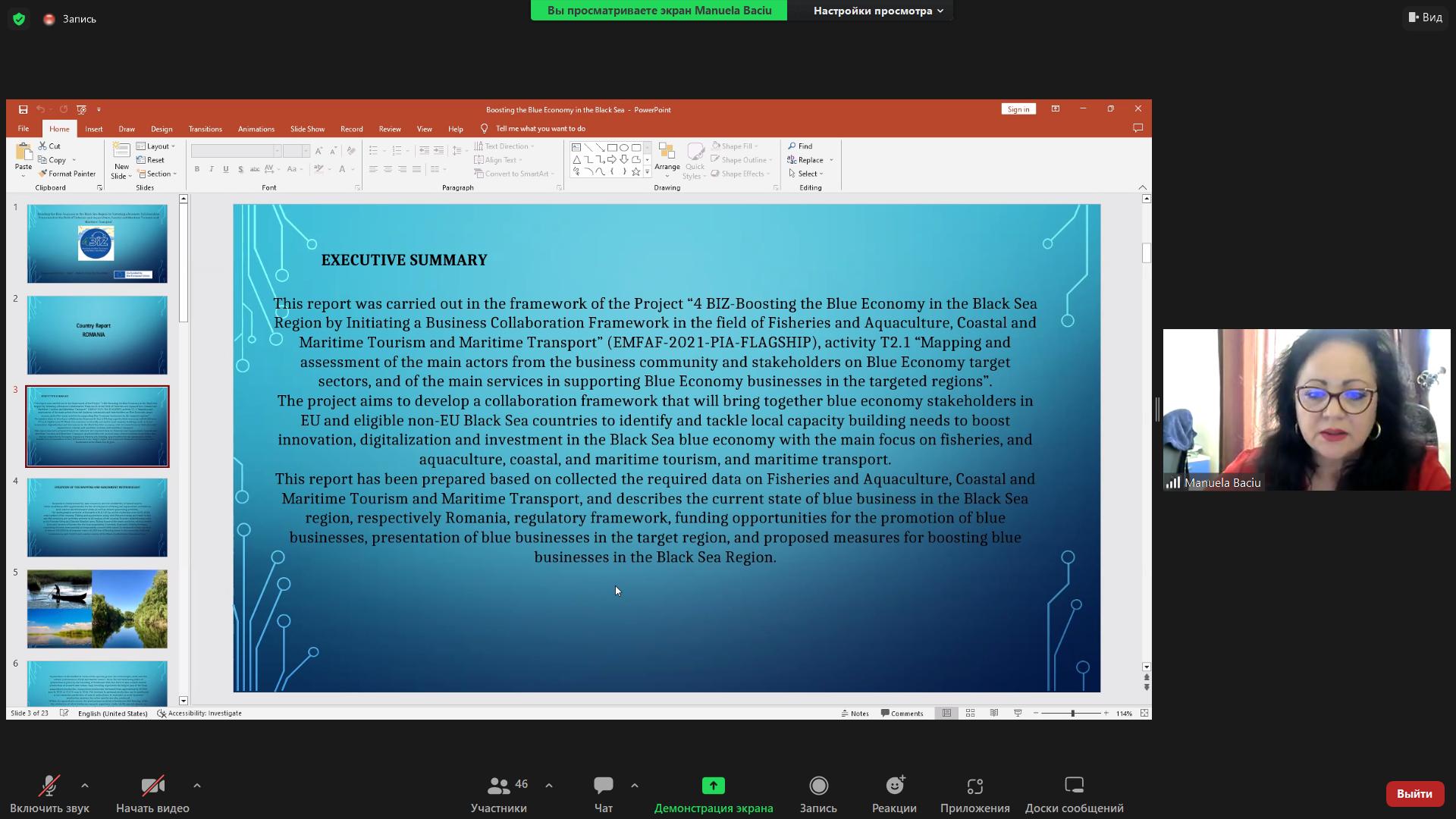The height and width of the screenshot is (819, 1456).
Task: Click the Save icon in PowerPoint
Action: pos(24,109)
